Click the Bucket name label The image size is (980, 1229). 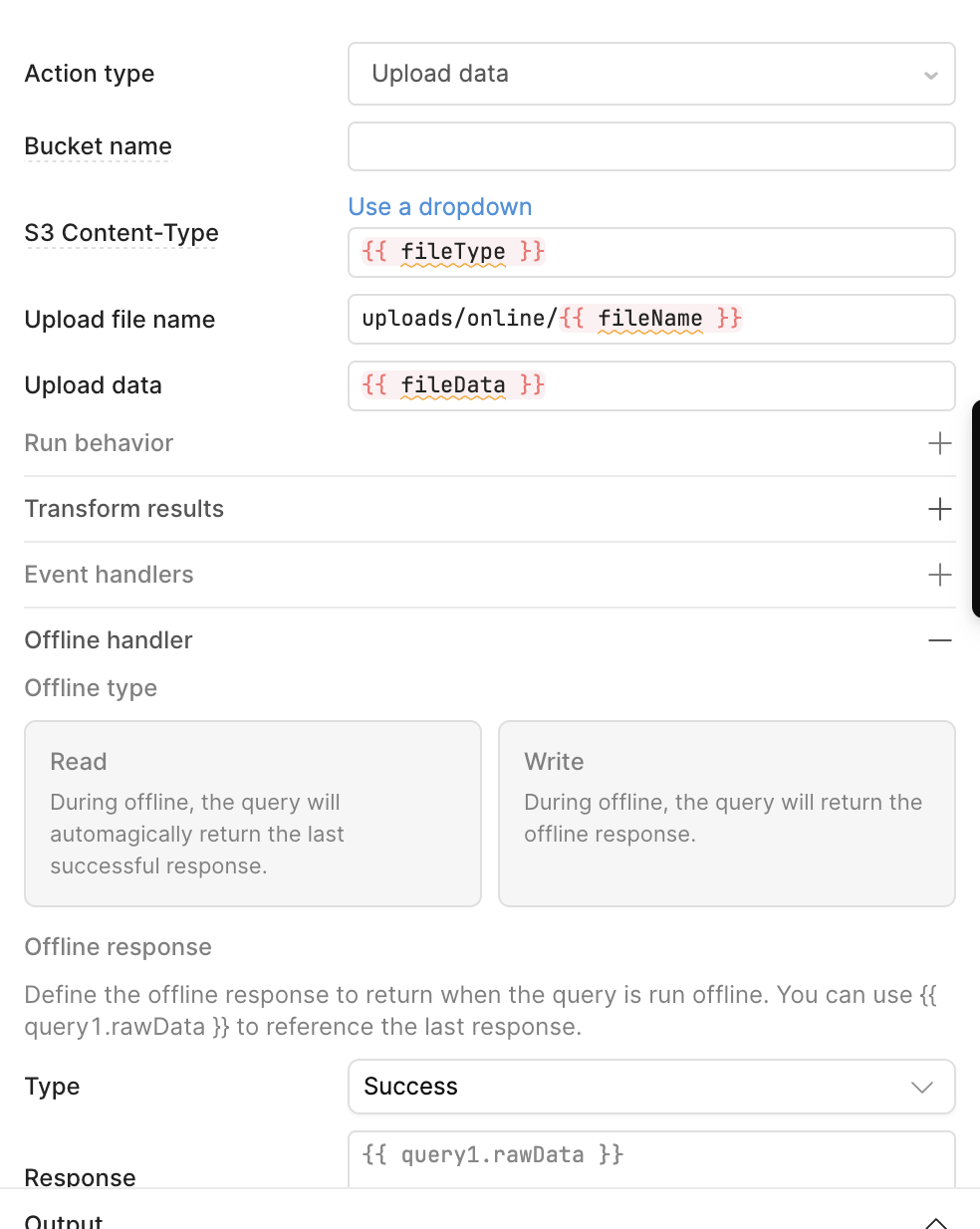tap(99, 146)
